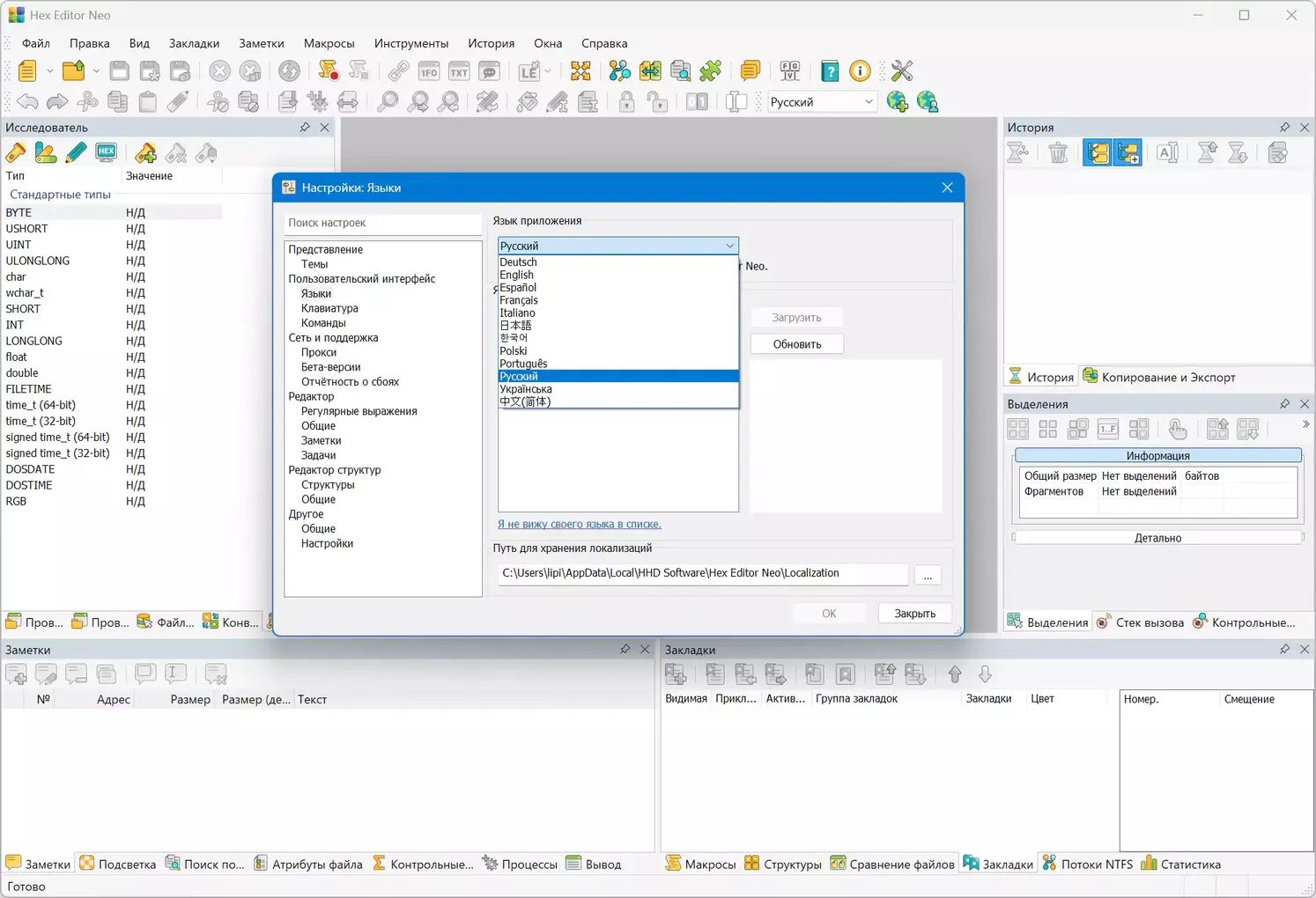Switch to Копирование и Экспорт tab
This screenshot has height=898, width=1316.
coord(1159,377)
